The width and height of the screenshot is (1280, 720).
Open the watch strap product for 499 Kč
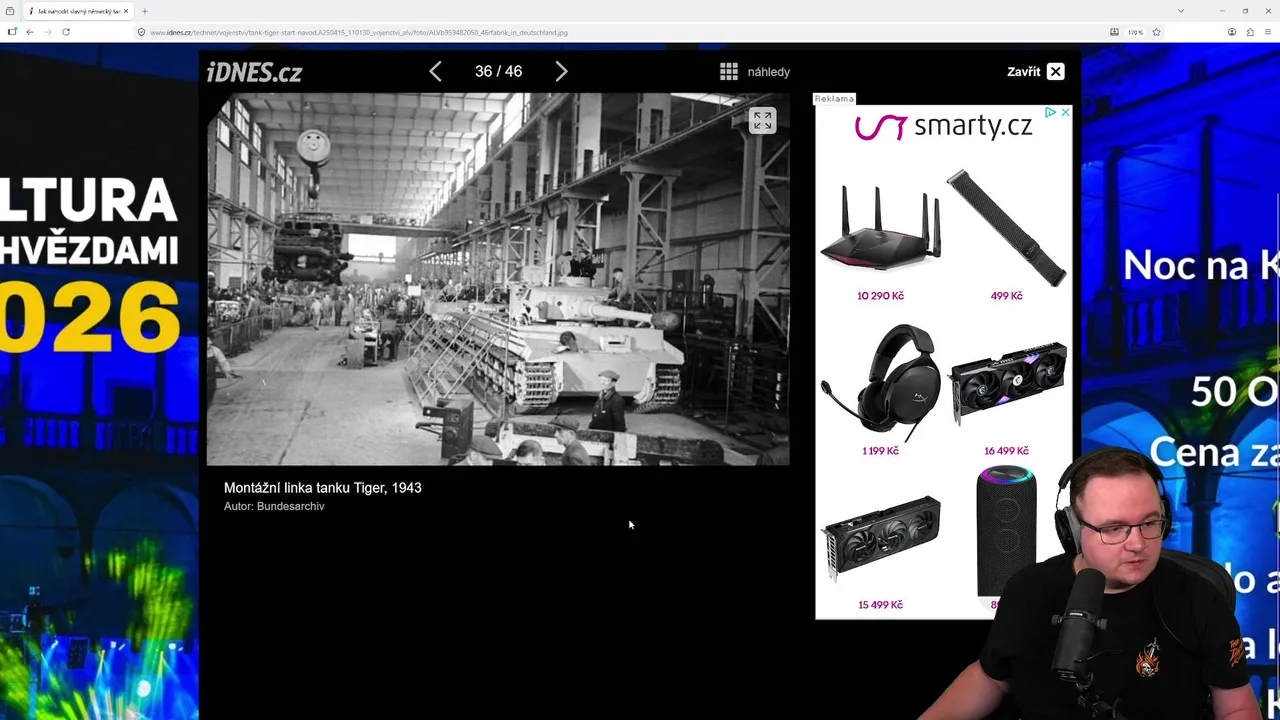[x=1006, y=228]
